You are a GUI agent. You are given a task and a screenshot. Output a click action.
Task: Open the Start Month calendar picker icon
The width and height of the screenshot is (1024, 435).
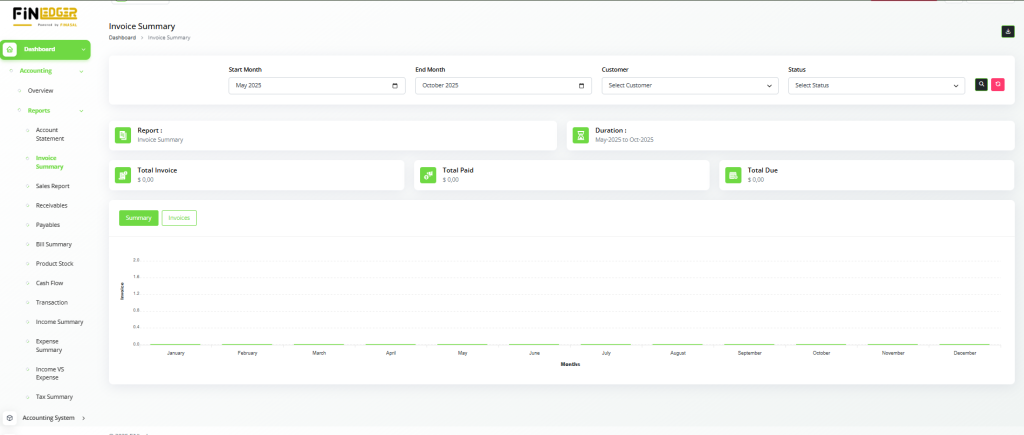(x=396, y=86)
